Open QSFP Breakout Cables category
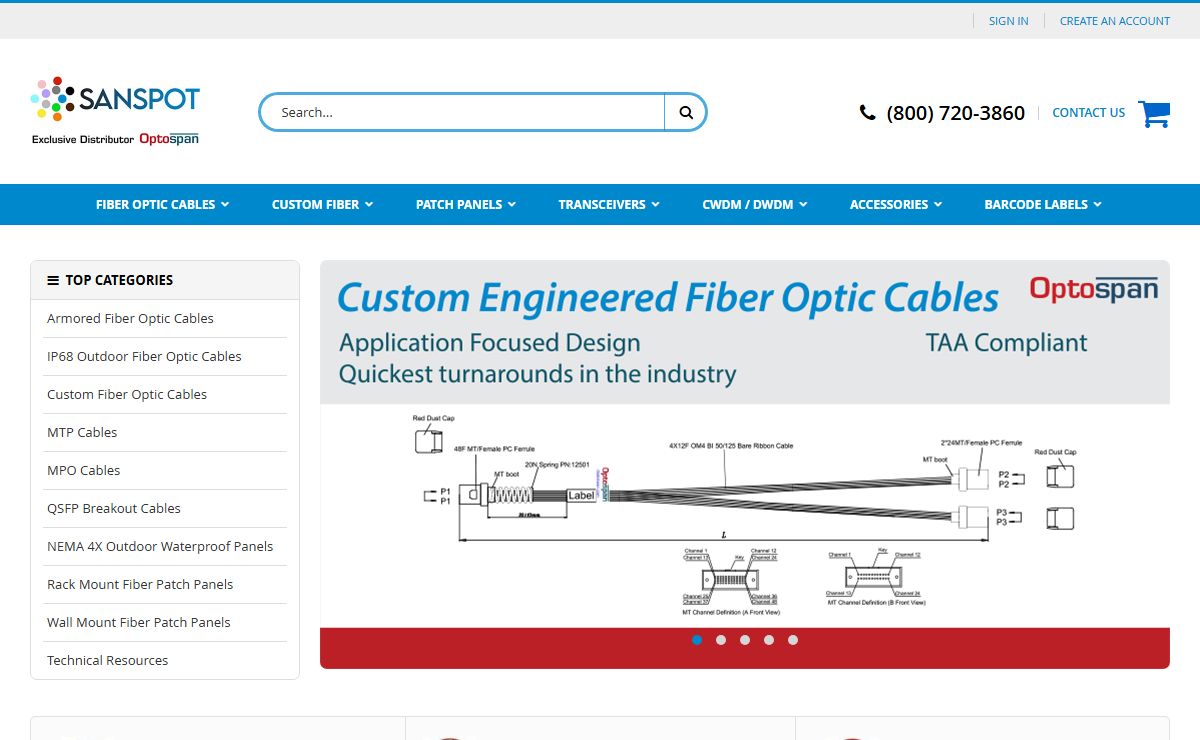The image size is (1200, 740). point(114,508)
